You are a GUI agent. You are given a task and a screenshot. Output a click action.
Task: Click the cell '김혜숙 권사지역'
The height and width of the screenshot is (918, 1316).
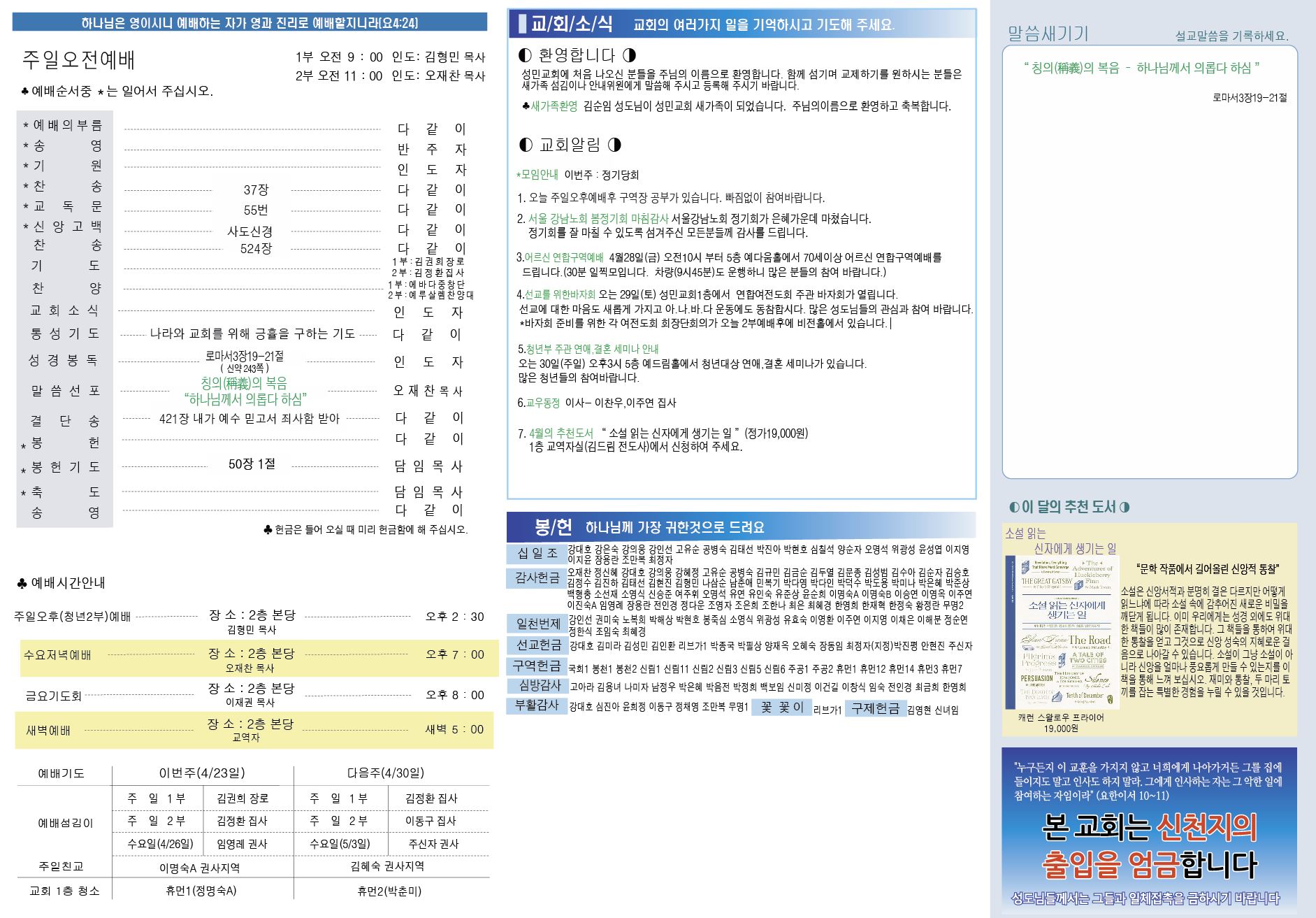click(x=388, y=866)
